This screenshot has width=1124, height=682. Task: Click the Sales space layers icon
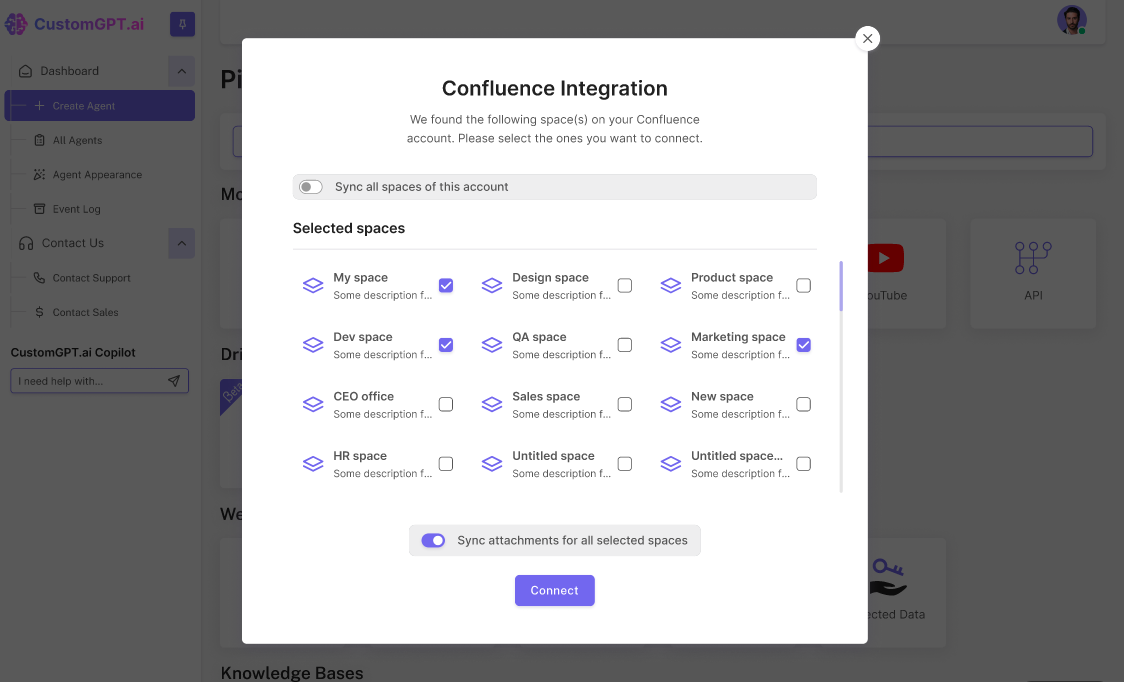[492, 404]
